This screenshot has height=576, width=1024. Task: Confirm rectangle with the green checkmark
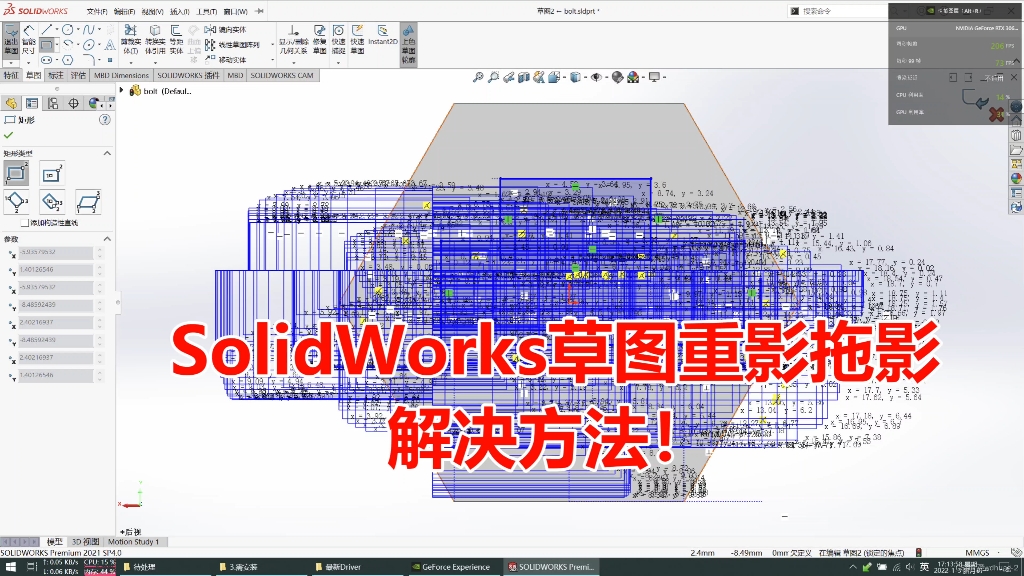[8, 135]
